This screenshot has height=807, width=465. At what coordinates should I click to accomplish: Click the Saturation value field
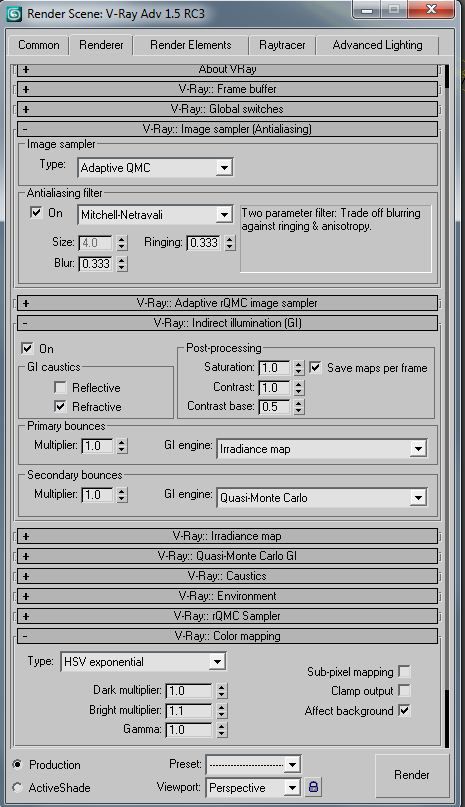point(274,368)
